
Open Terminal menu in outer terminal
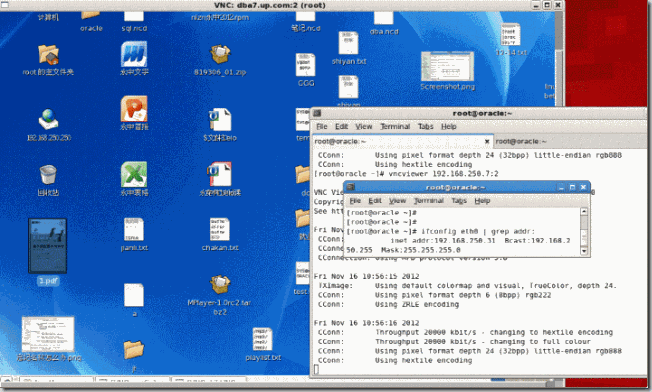pyautogui.click(x=395, y=126)
